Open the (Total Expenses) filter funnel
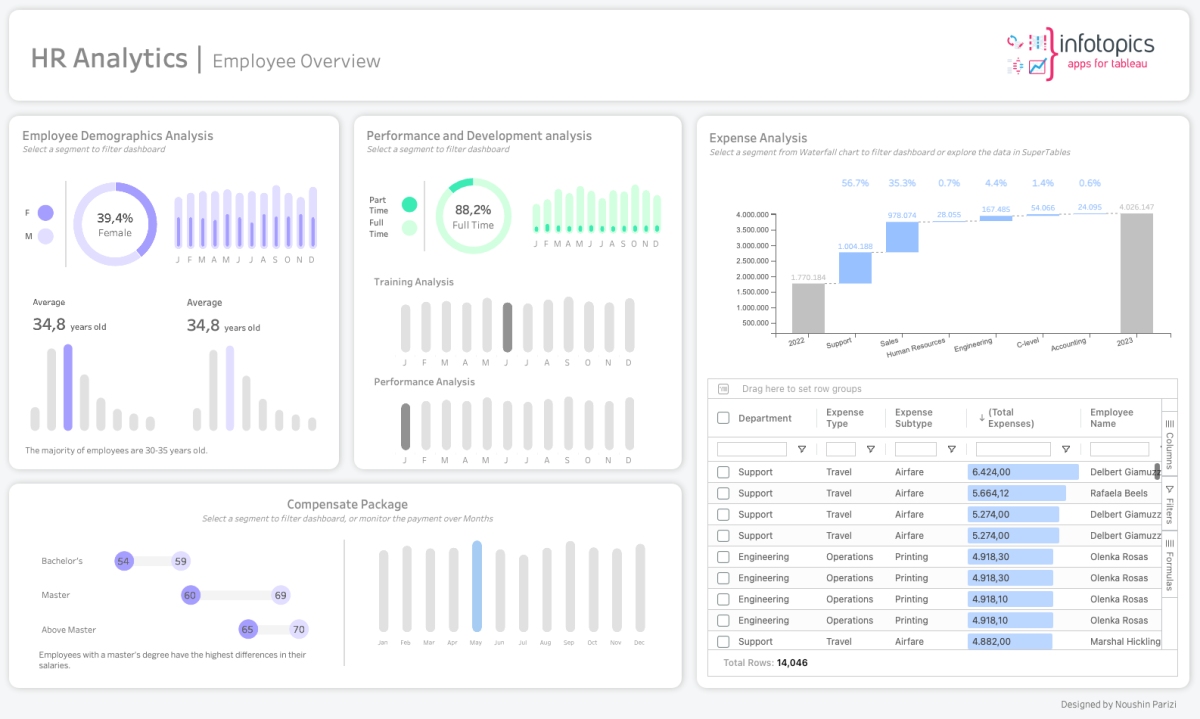 (1065, 448)
